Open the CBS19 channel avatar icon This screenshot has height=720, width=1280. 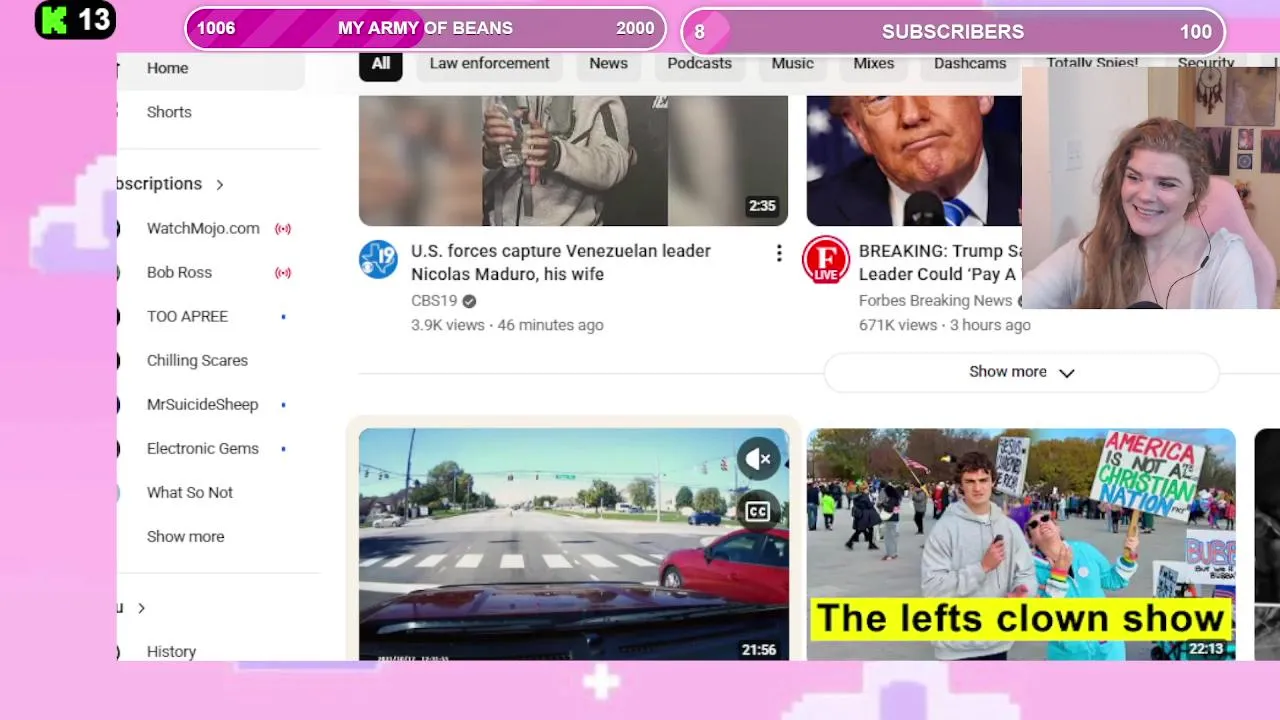click(x=378, y=260)
